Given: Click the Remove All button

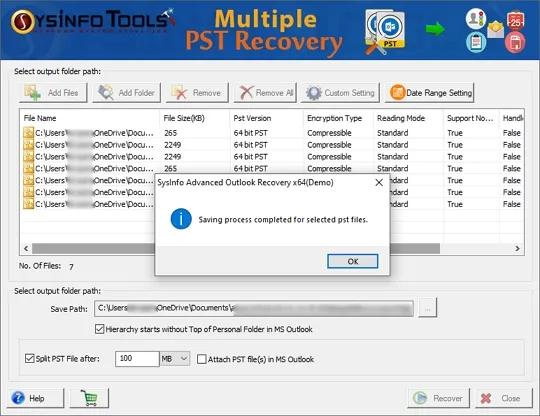Looking at the screenshot, I should [265, 93].
